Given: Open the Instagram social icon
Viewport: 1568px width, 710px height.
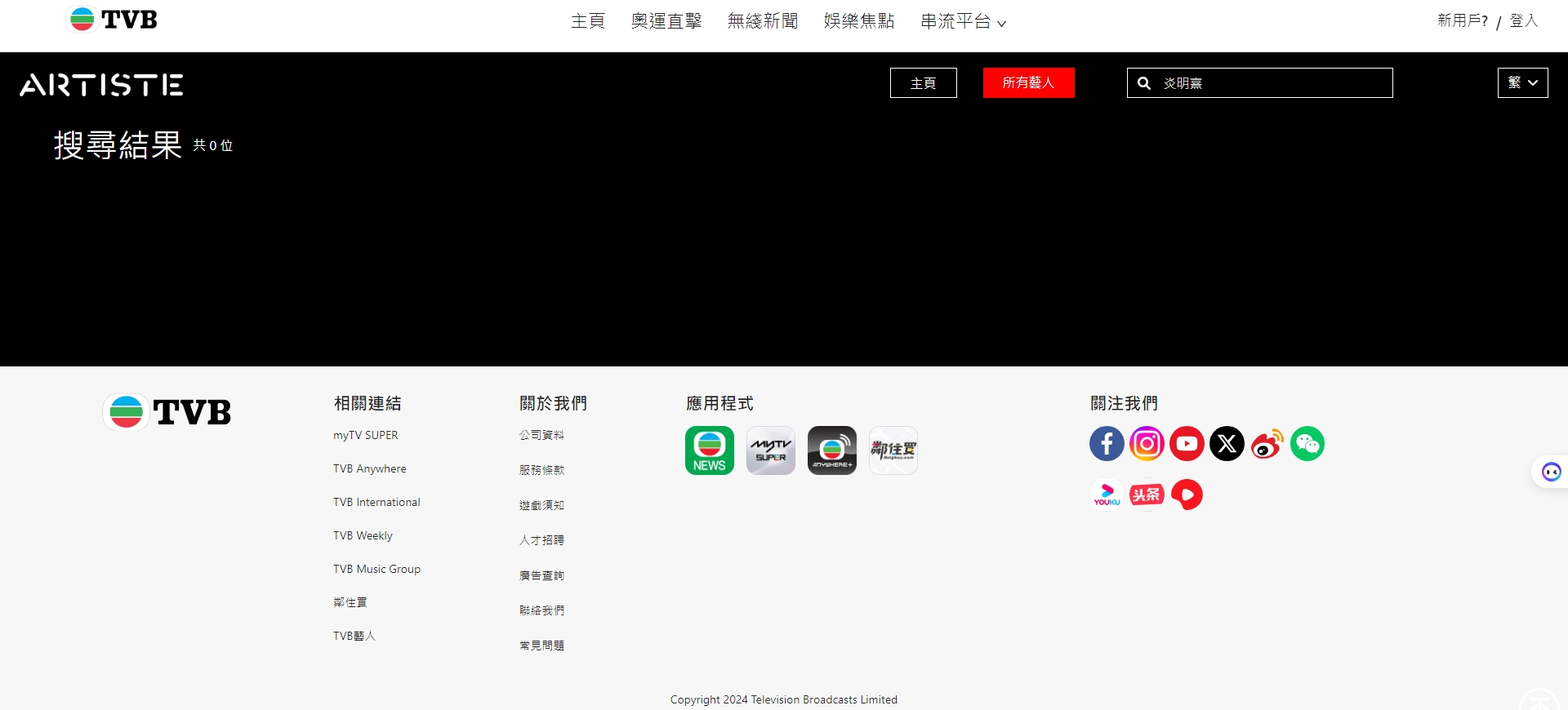Looking at the screenshot, I should click(x=1147, y=444).
